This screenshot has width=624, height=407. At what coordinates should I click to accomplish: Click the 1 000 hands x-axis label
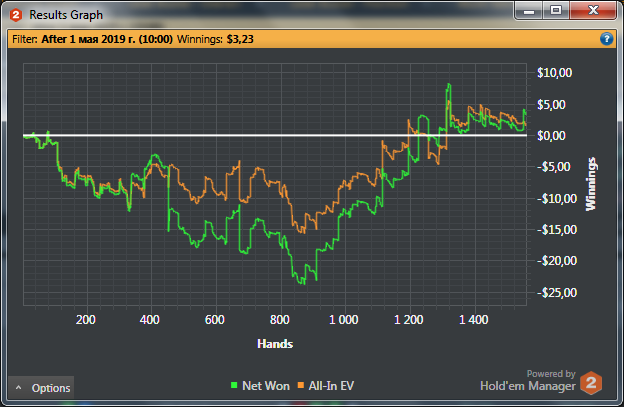[x=343, y=319]
